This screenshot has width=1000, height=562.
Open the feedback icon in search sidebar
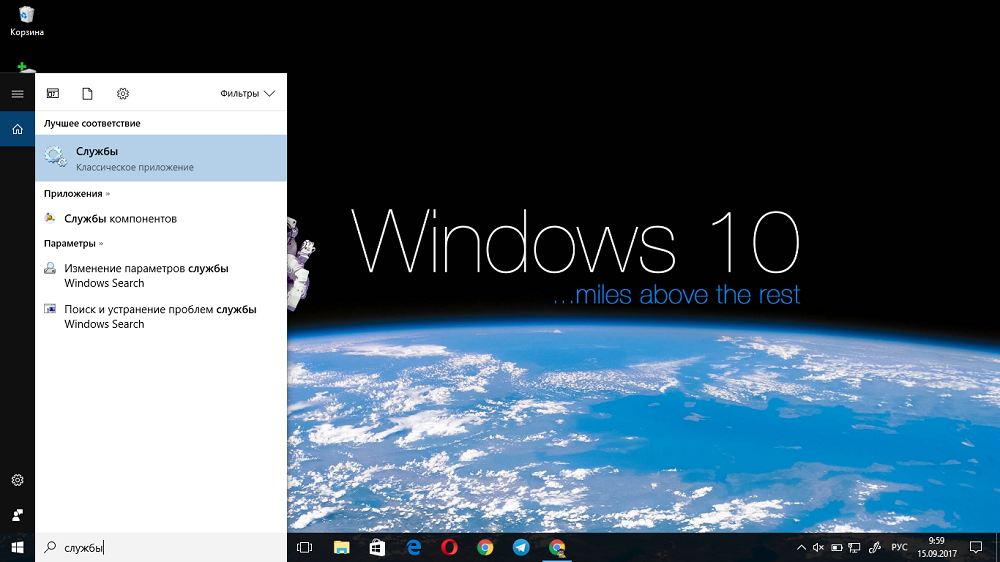(x=17, y=515)
